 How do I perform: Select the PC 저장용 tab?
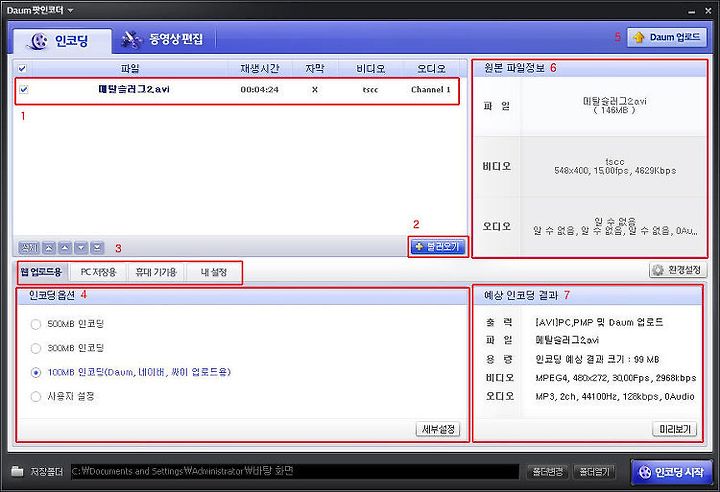click(x=98, y=272)
